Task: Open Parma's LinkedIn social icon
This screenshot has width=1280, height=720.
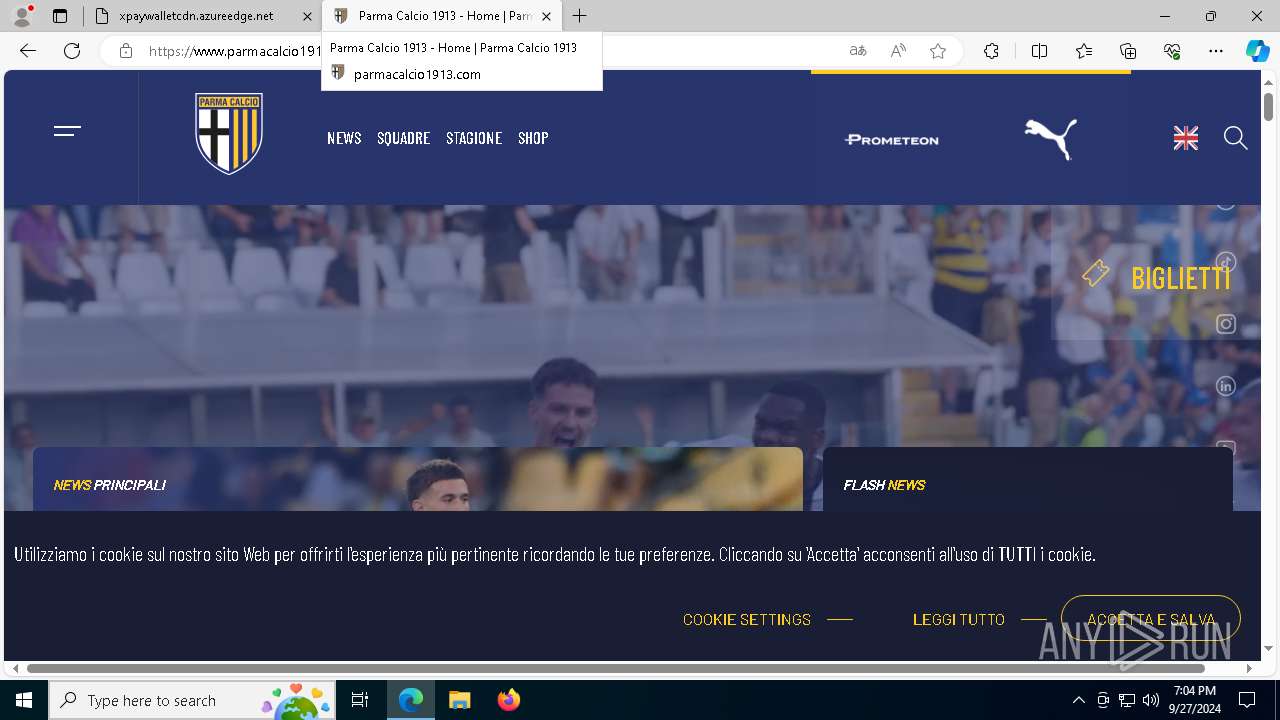Action: (1226, 386)
